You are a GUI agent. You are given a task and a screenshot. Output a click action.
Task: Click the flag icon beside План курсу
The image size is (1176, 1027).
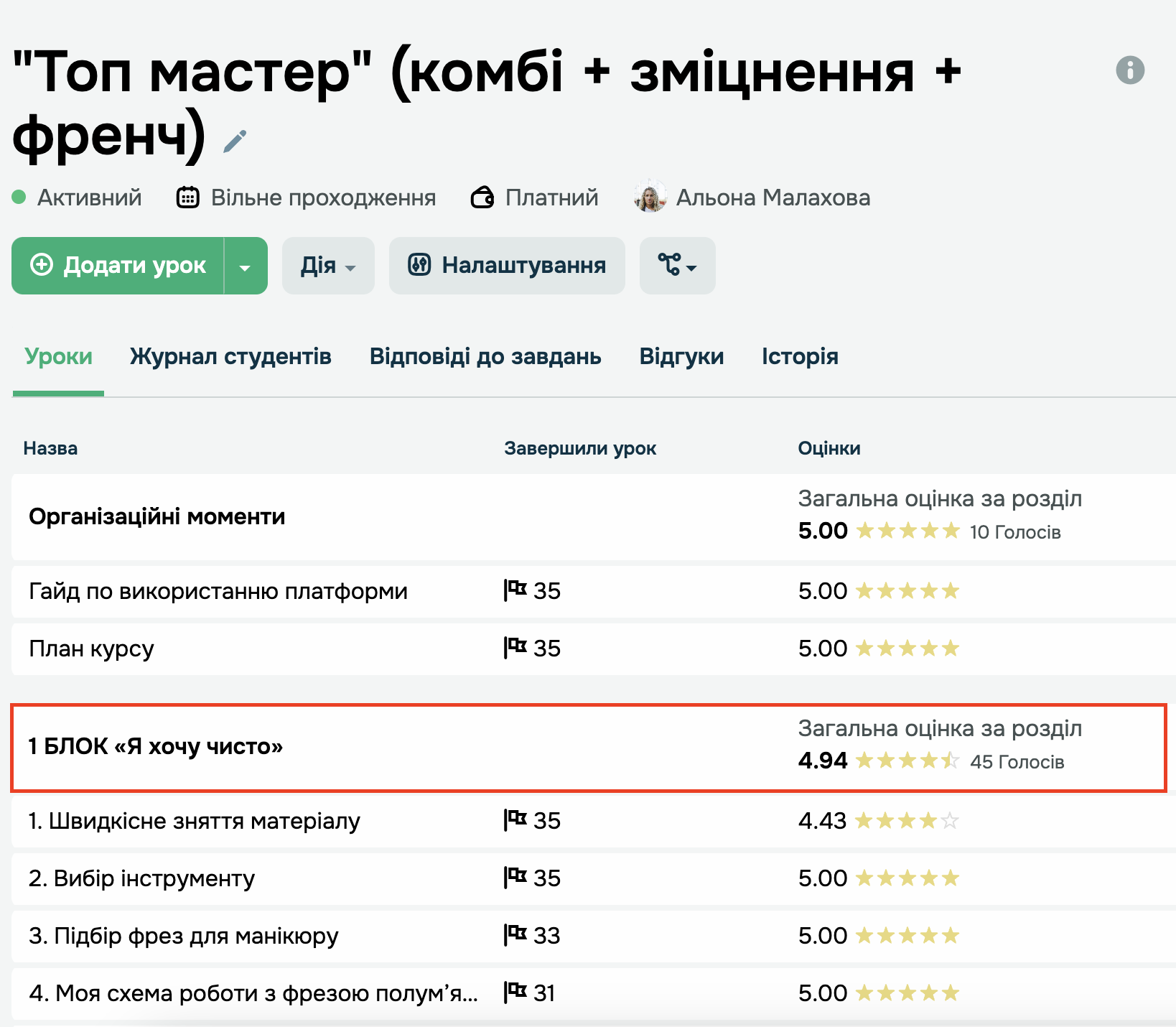[x=515, y=649]
